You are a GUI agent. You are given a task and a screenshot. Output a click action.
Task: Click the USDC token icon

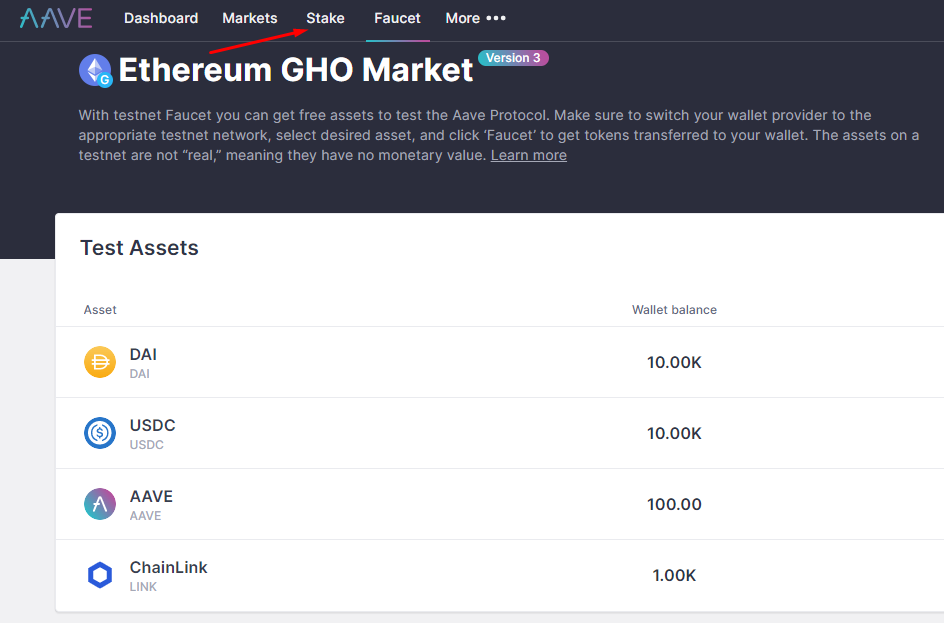(100, 433)
